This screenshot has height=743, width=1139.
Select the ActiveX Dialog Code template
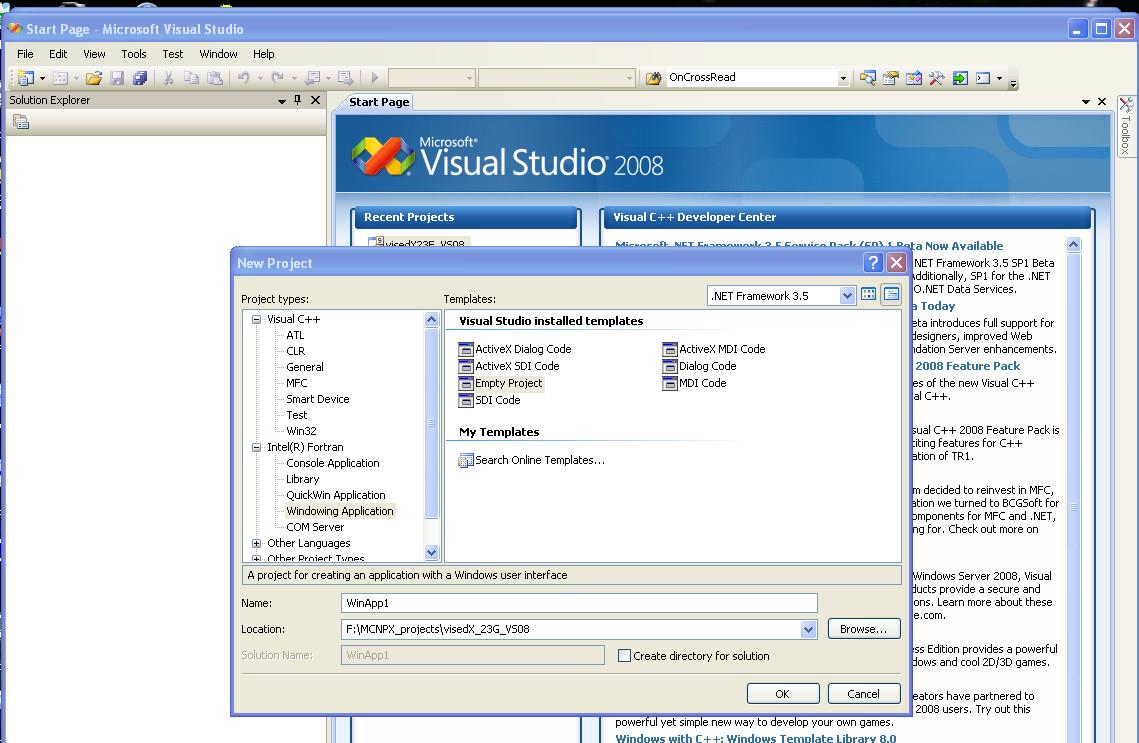tap(515, 349)
